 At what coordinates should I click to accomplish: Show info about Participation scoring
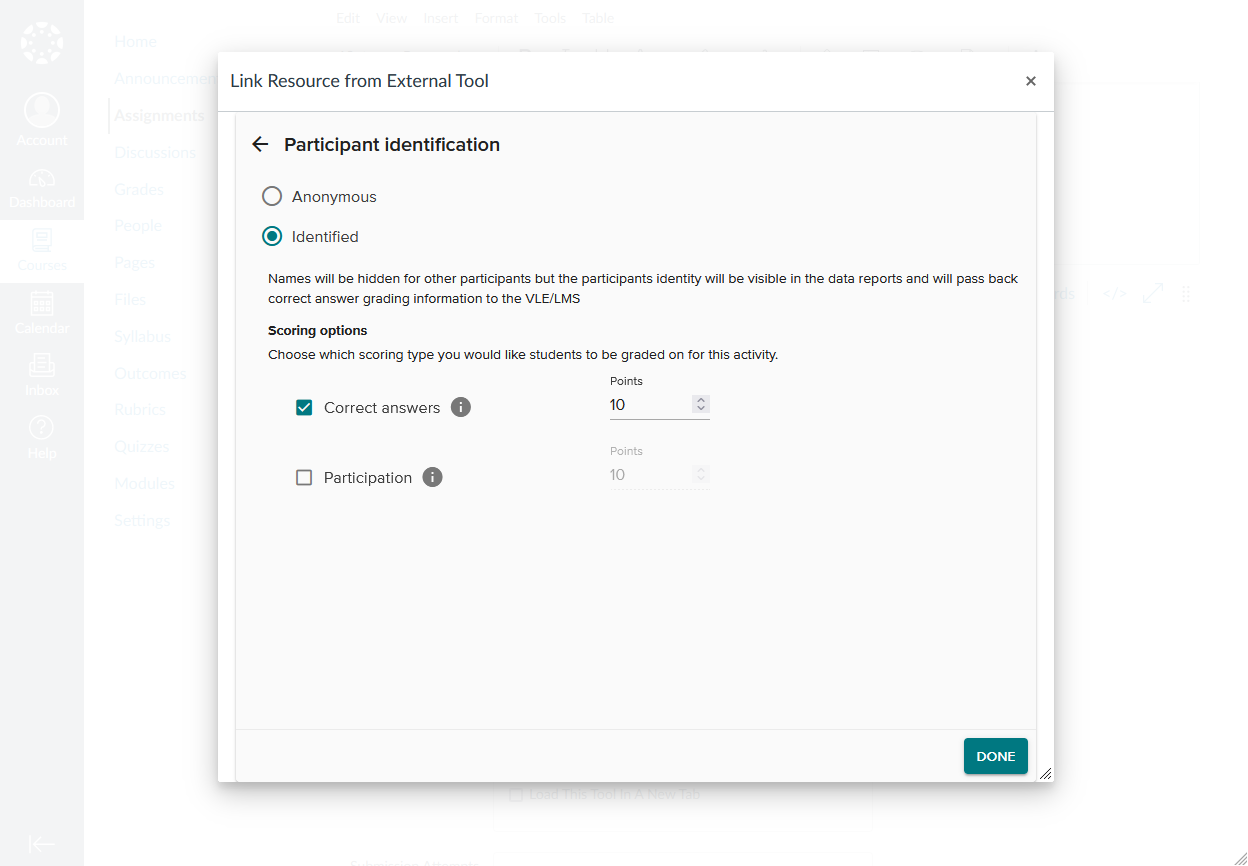tap(432, 477)
